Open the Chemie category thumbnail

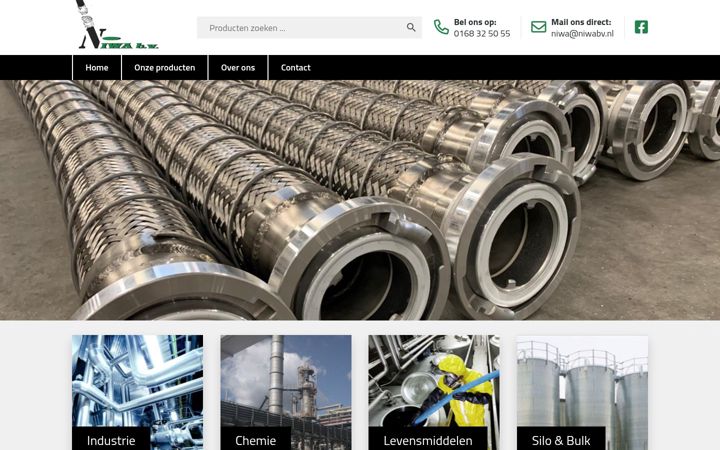point(286,393)
